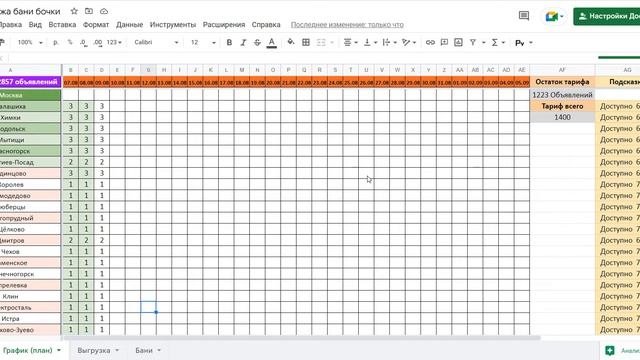This screenshot has width=640, height=360.
Task: Open the Последнее изменение link
Action: (347, 25)
